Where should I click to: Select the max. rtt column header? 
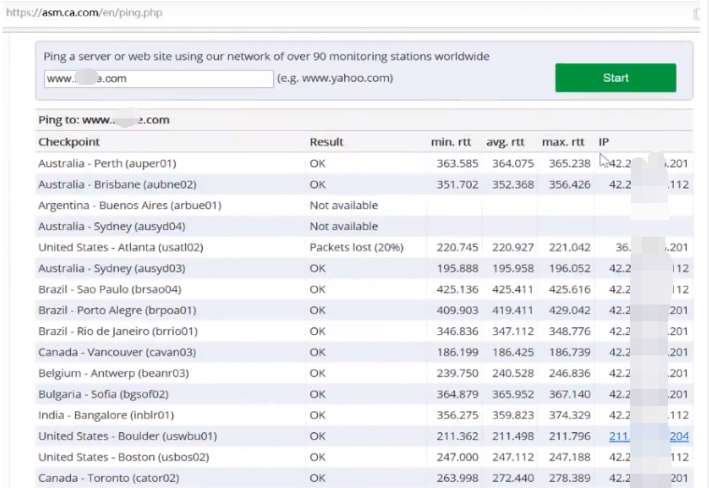563,142
